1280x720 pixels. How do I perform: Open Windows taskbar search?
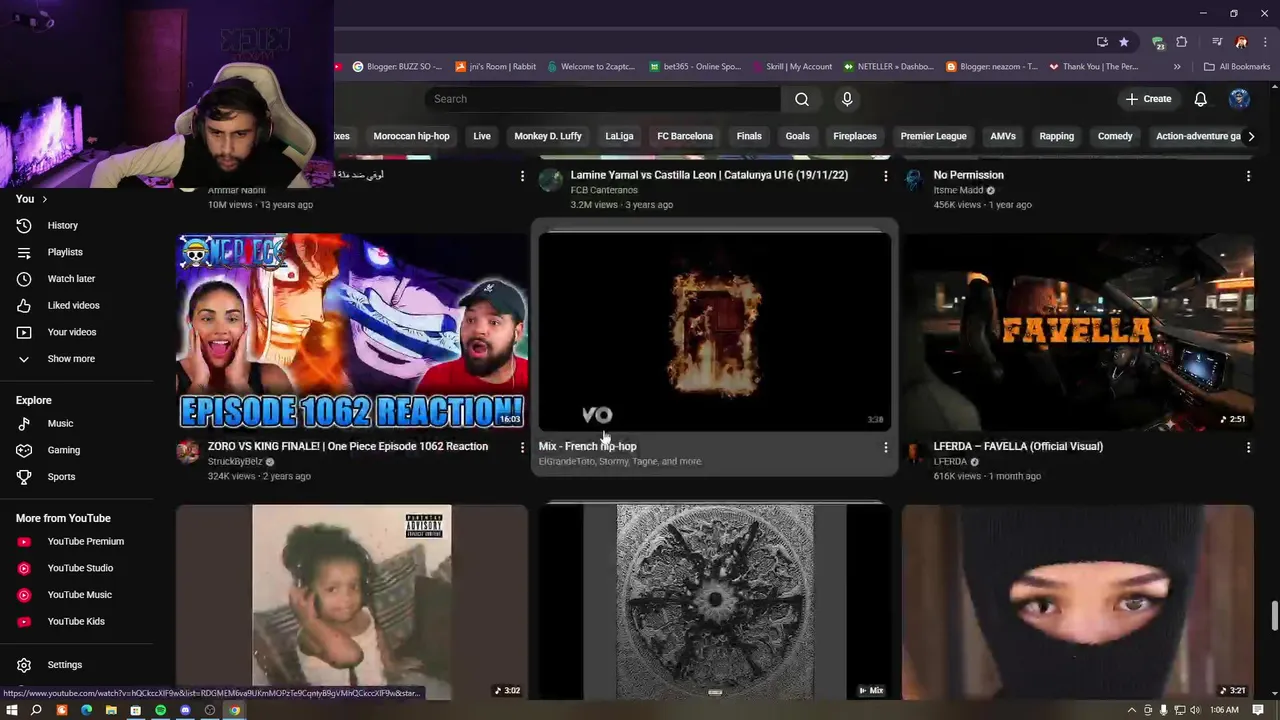pos(36,710)
